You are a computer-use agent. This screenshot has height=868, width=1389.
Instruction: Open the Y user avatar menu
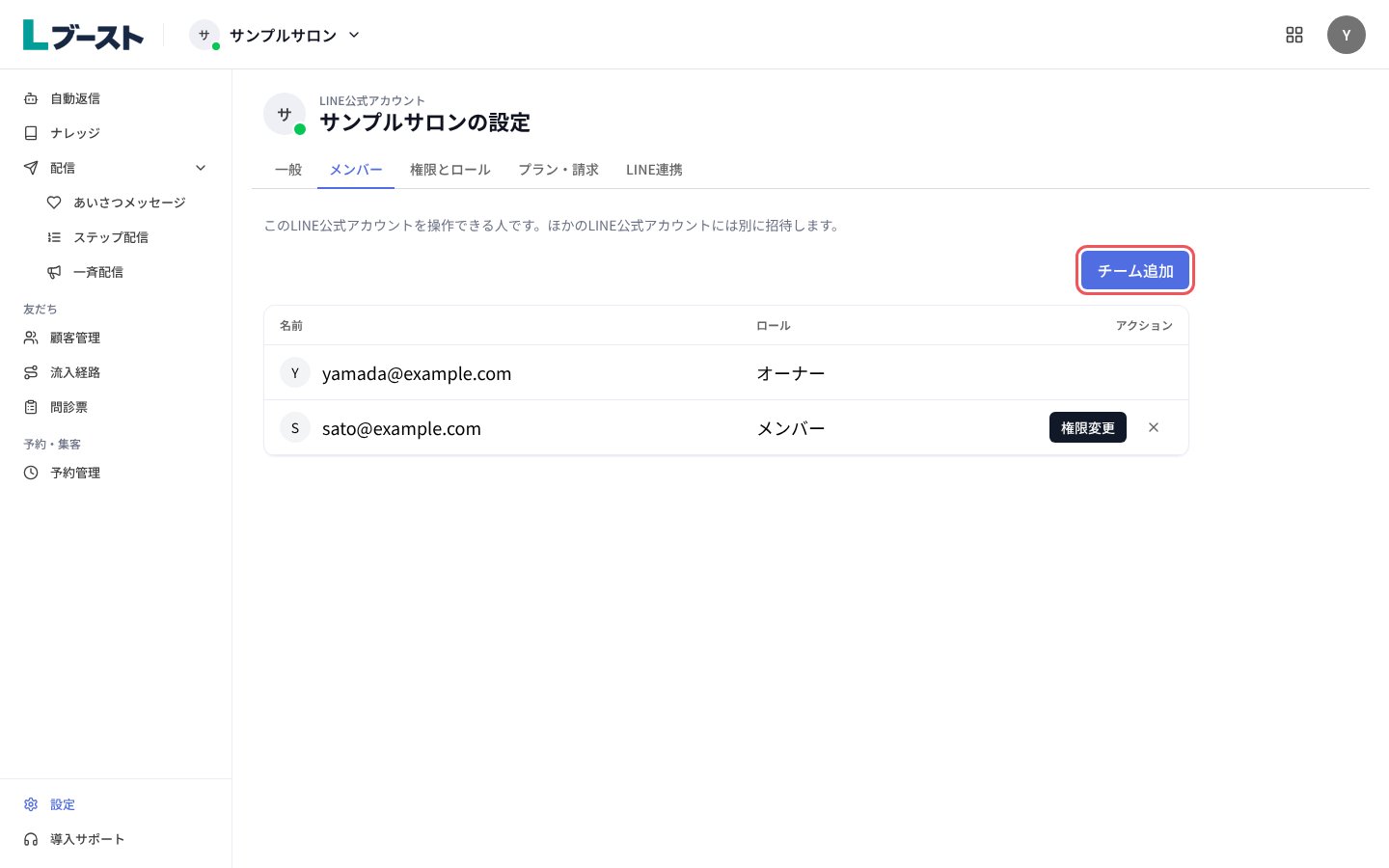(x=1347, y=35)
